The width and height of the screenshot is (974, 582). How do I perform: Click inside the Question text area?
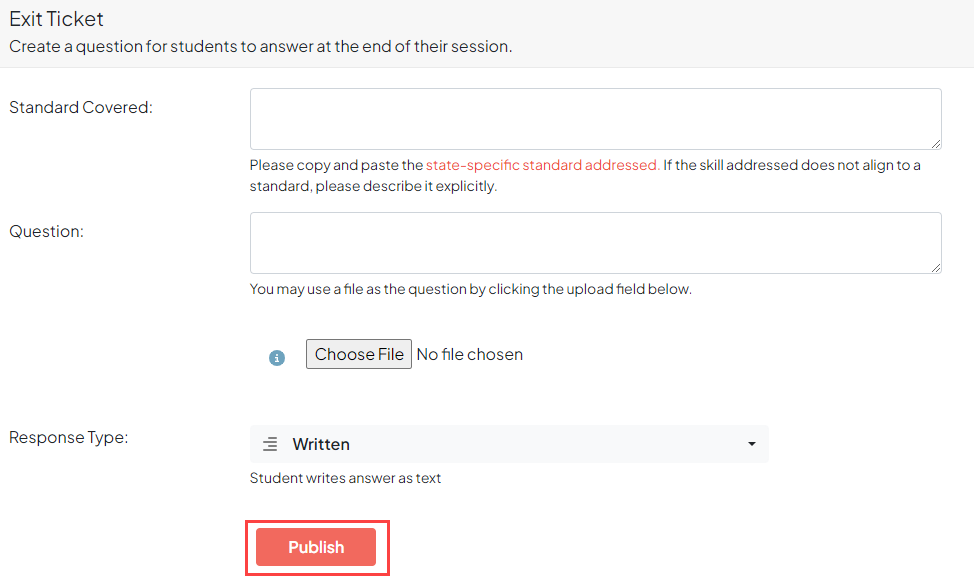595,242
